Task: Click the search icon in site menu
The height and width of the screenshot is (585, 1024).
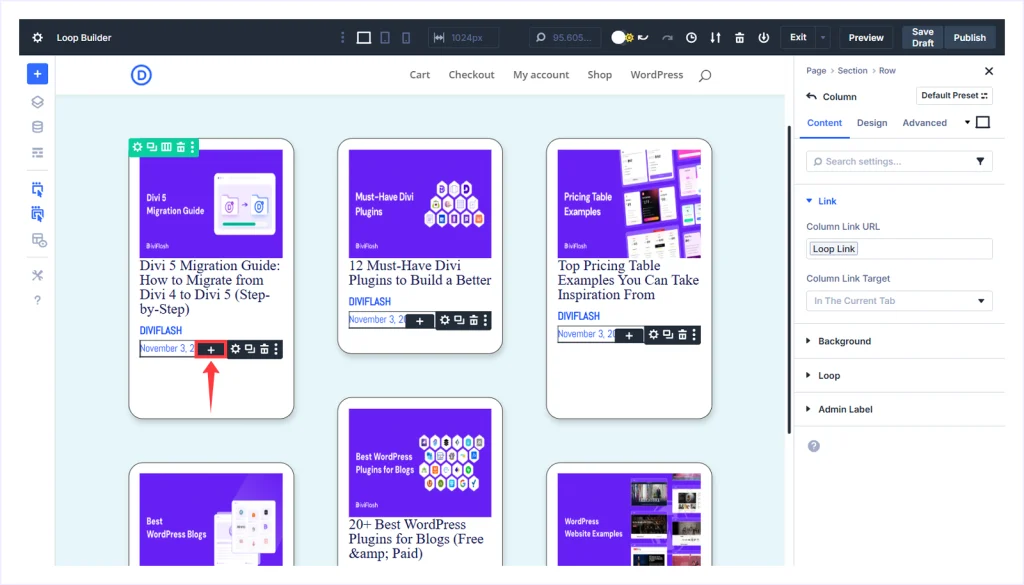Action: [705, 75]
